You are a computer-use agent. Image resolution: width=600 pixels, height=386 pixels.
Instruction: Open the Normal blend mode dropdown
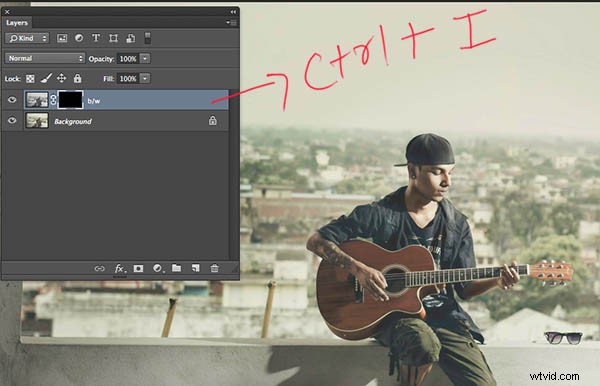pyautogui.click(x=45, y=58)
